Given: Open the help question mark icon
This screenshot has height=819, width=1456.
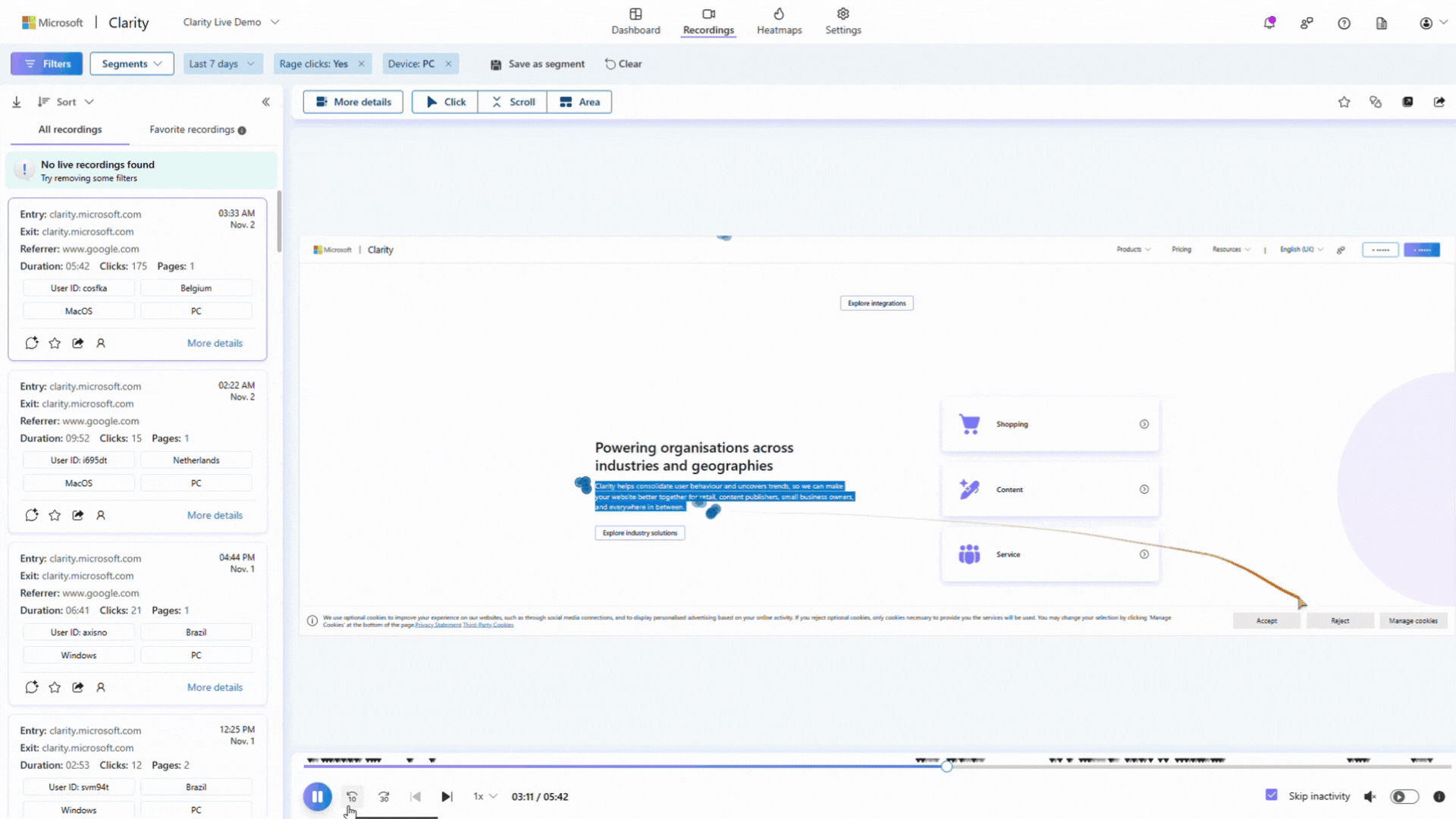Looking at the screenshot, I should point(1344,24).
